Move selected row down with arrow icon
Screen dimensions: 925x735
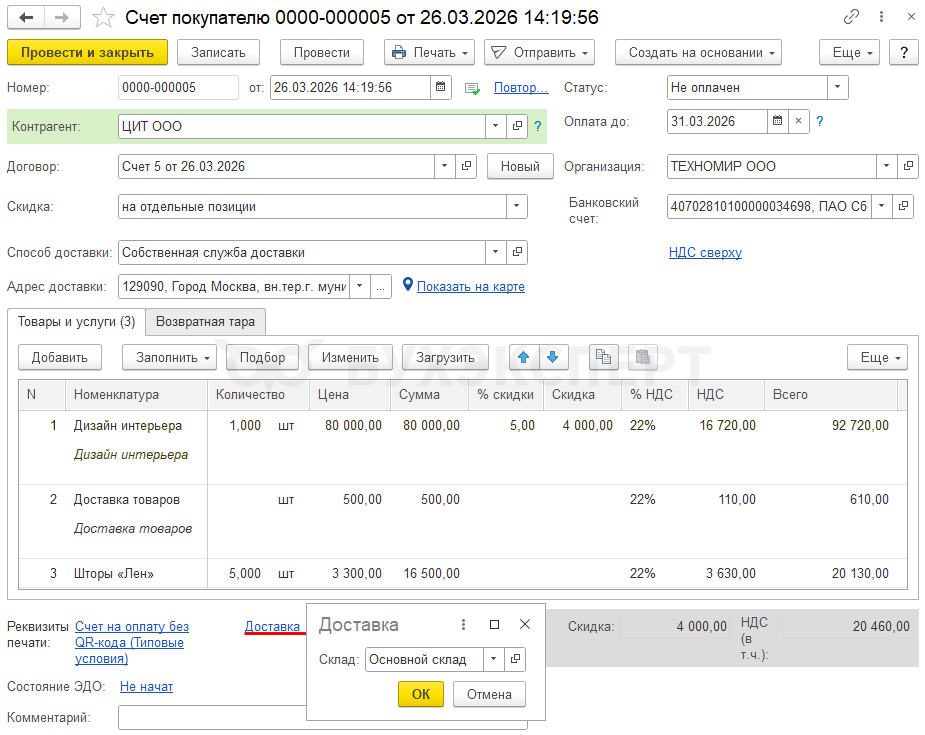[552, 357]
